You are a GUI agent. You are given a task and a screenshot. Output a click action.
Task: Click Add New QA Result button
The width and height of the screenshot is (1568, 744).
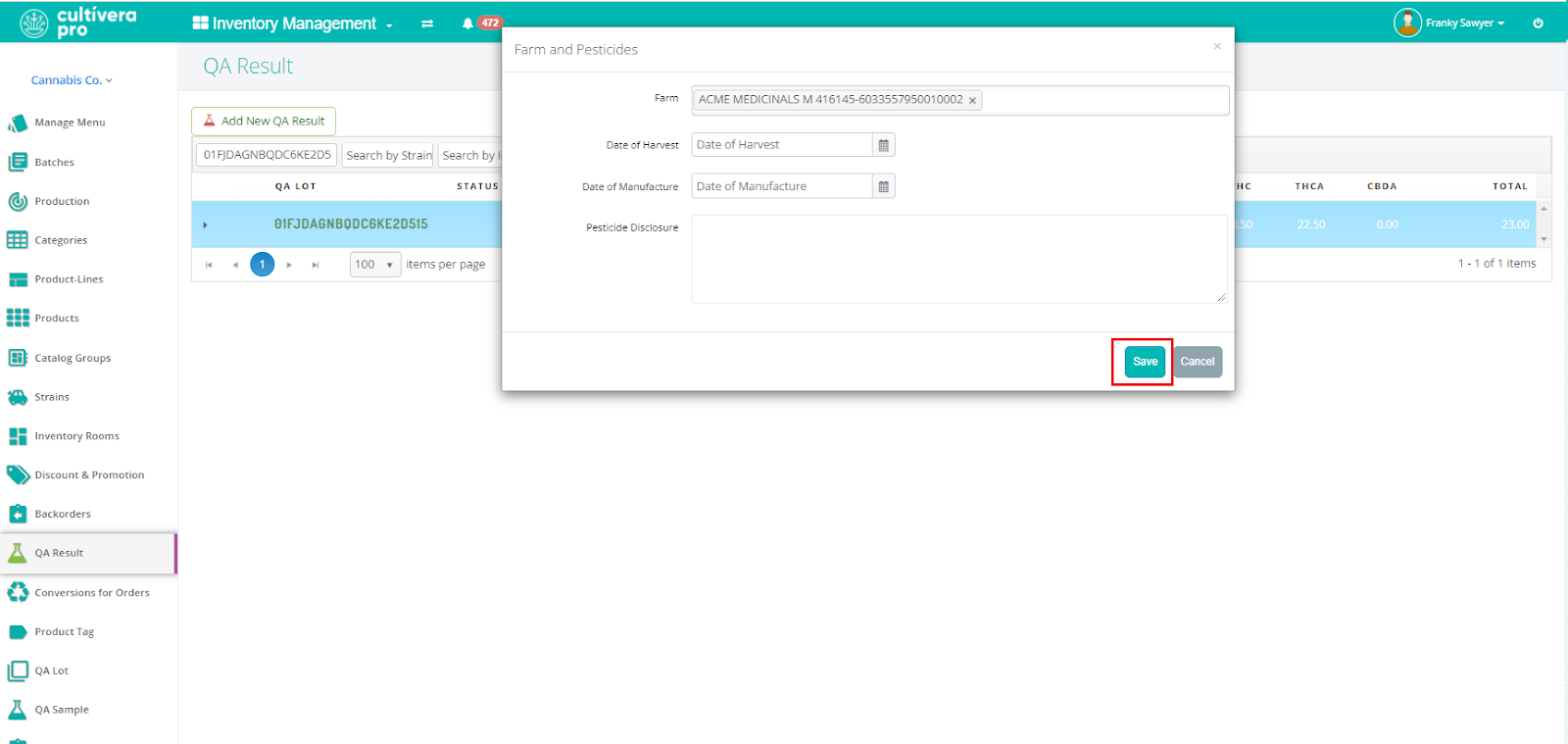(x=264, y=122)
